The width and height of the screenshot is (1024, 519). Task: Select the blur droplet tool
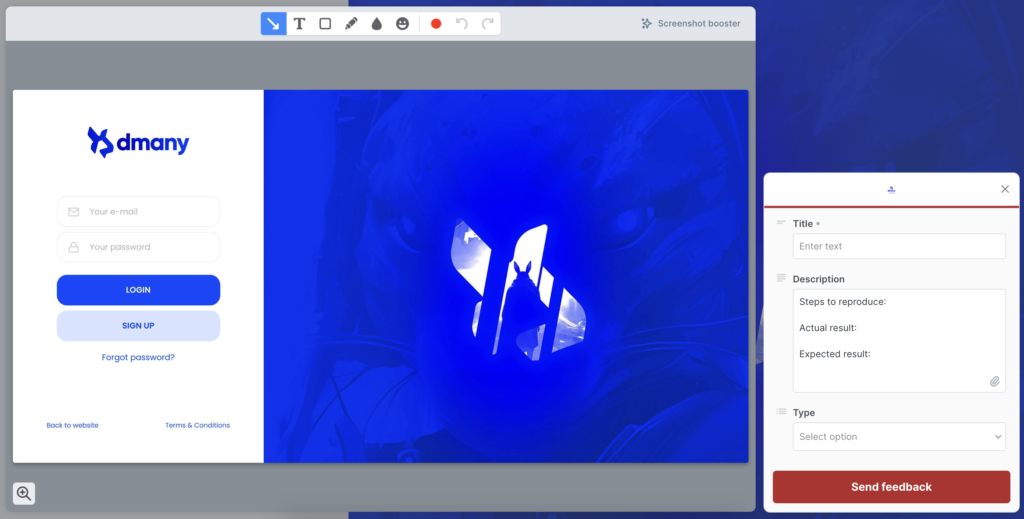tap(377, 24)
